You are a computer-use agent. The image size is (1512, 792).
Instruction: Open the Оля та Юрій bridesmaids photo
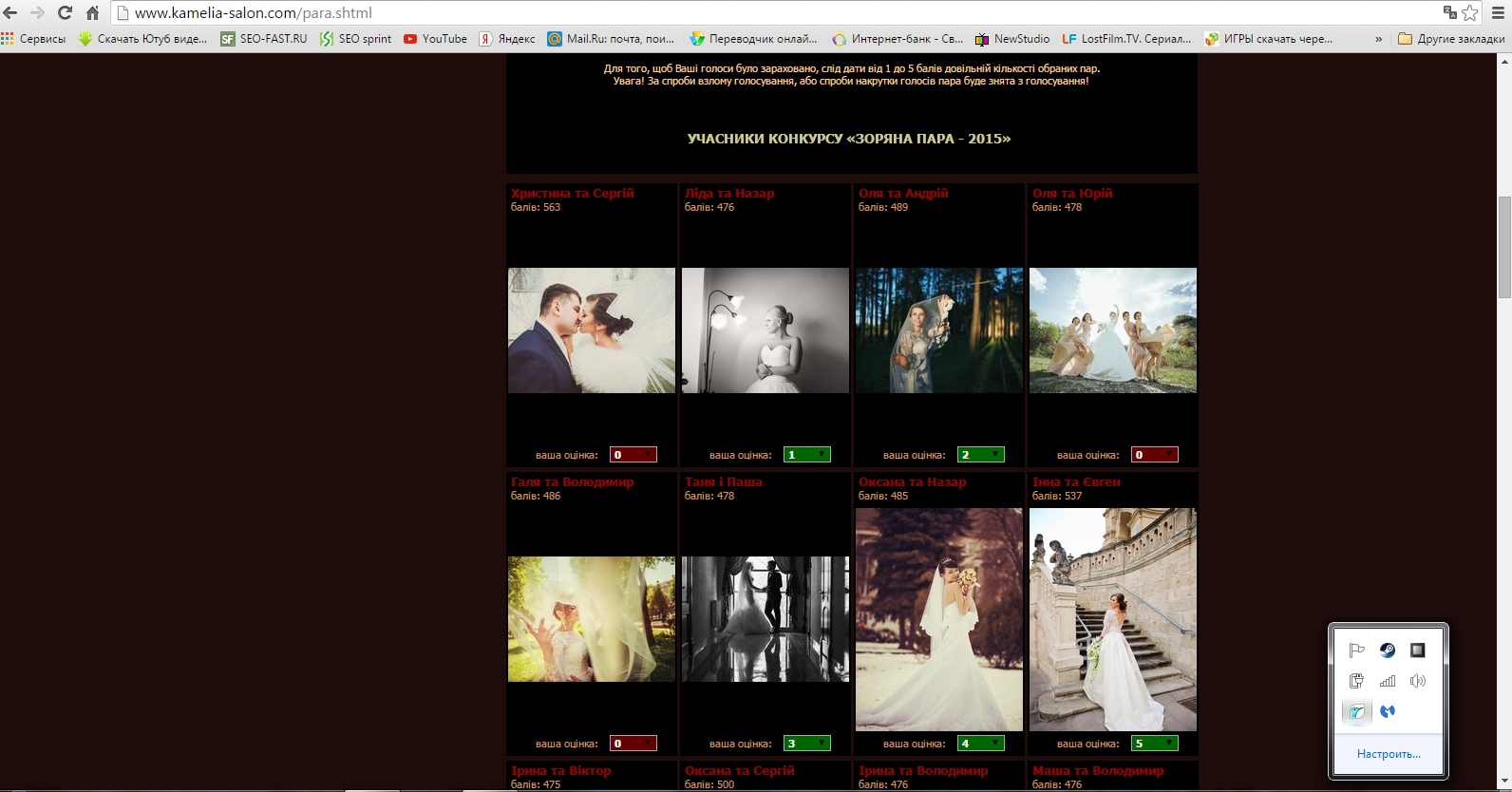1113,330
